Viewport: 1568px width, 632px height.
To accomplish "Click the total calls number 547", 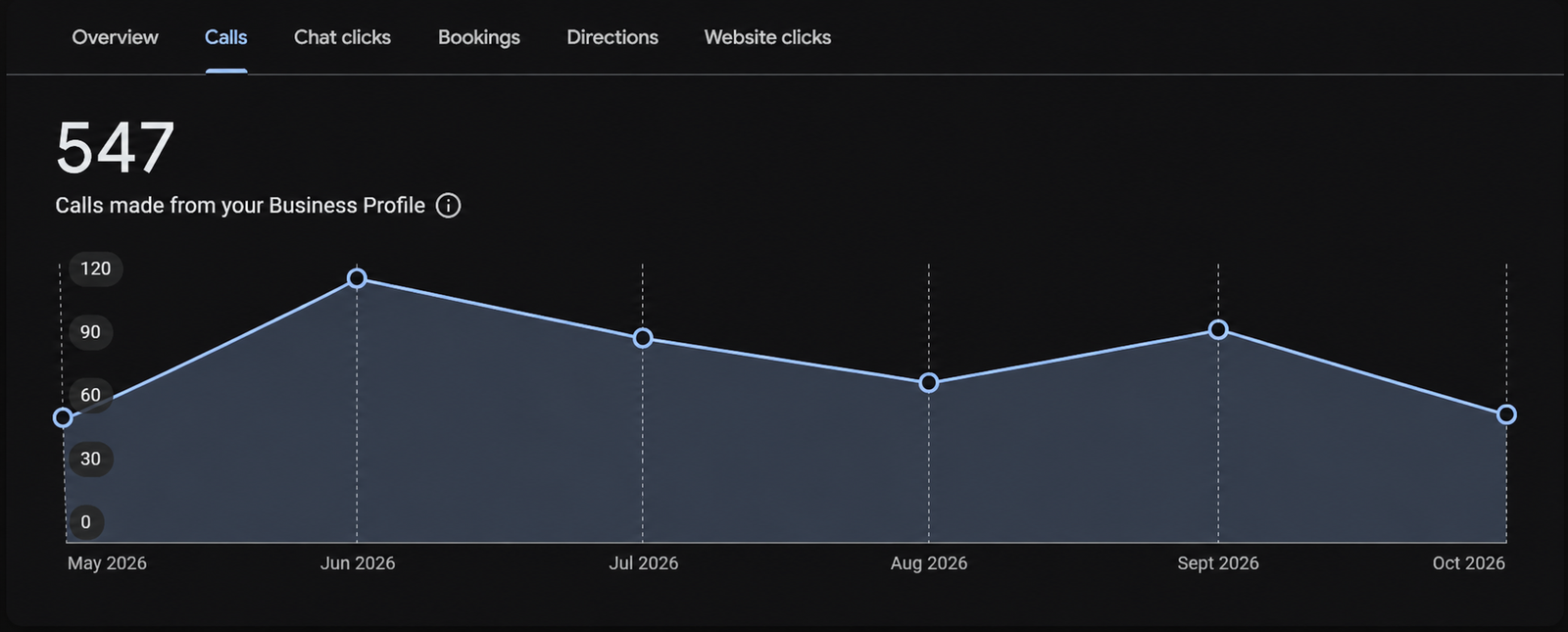I will click(x=115, y=148).
